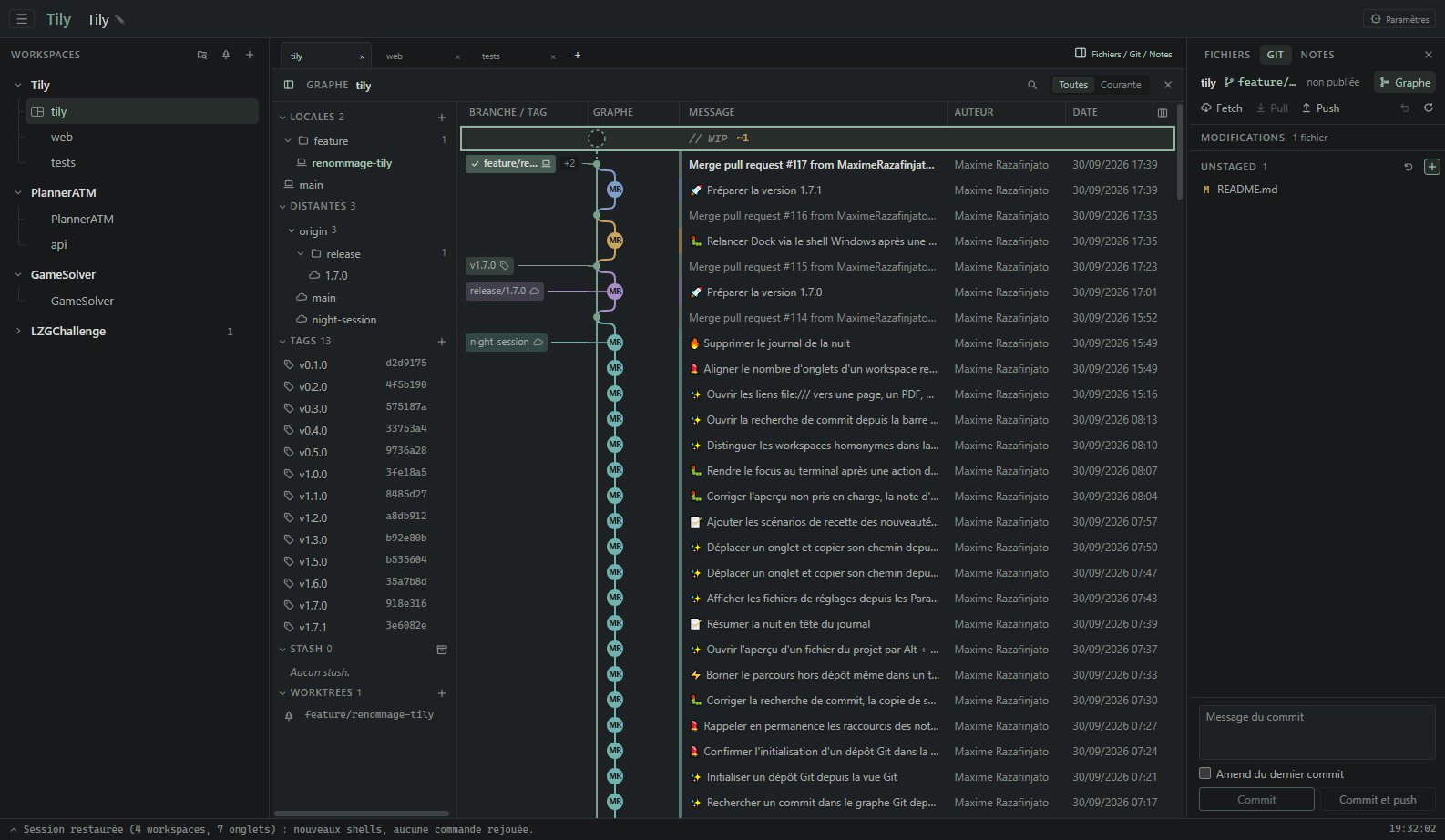Collapse the LOCALES section

[282, 117]
